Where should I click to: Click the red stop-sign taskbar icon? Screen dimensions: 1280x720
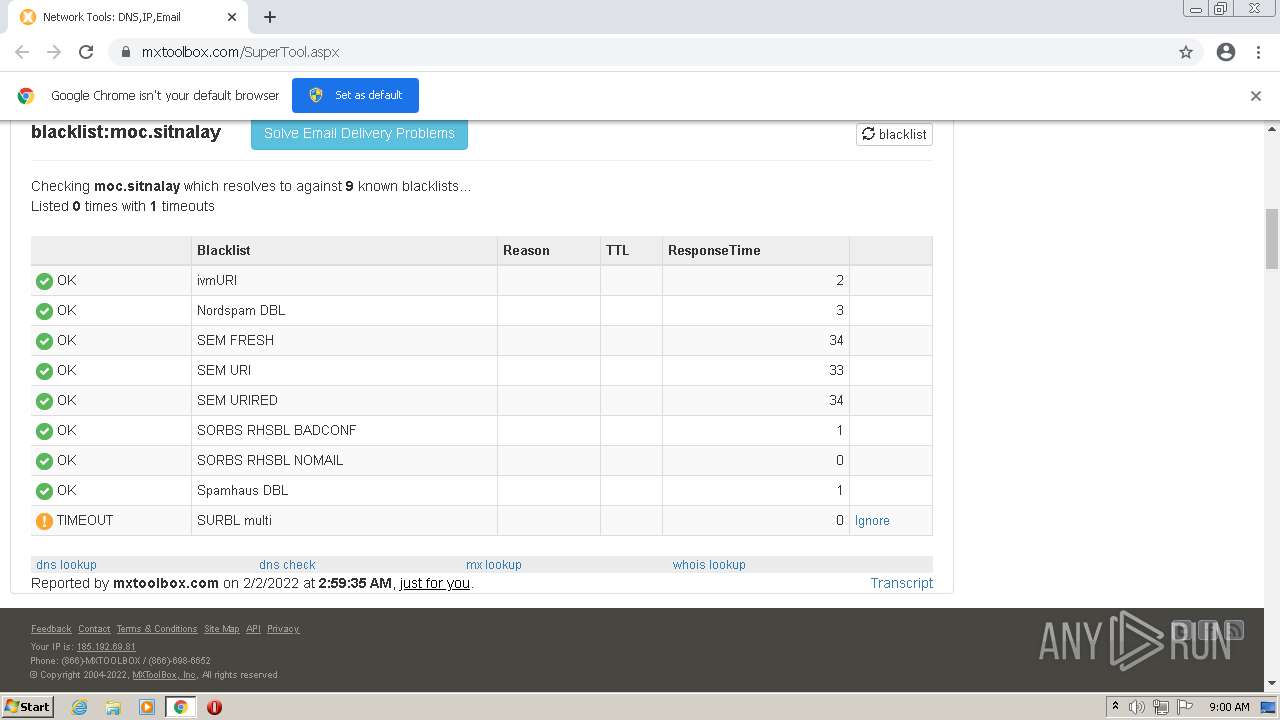pyautogui.click(x=214, y=707)
